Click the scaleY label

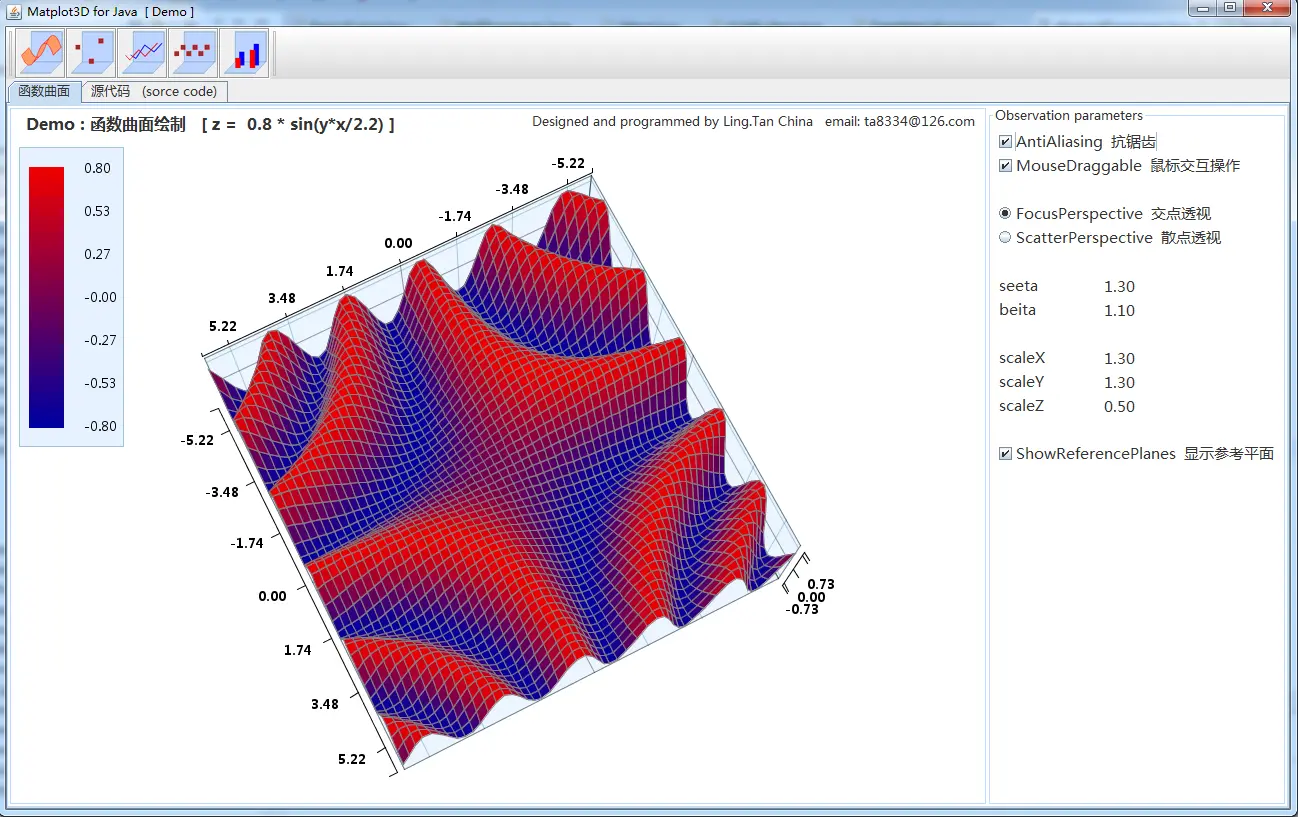tap(1022, 382)
